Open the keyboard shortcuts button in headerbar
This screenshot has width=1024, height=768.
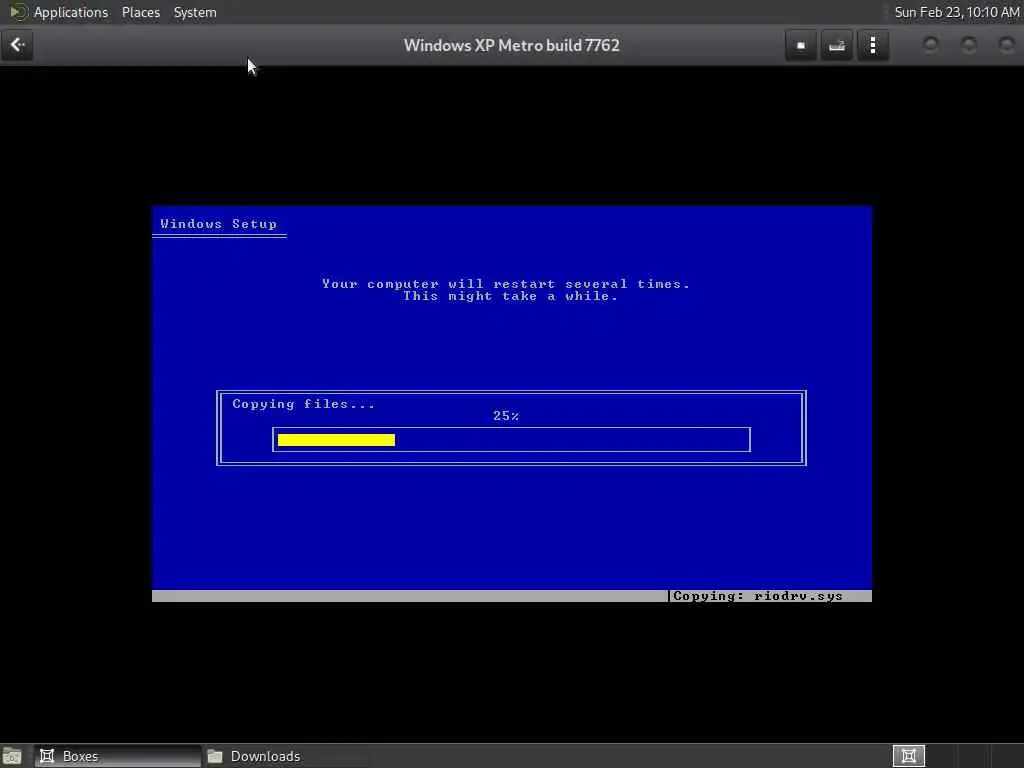[x=837, y=46]
